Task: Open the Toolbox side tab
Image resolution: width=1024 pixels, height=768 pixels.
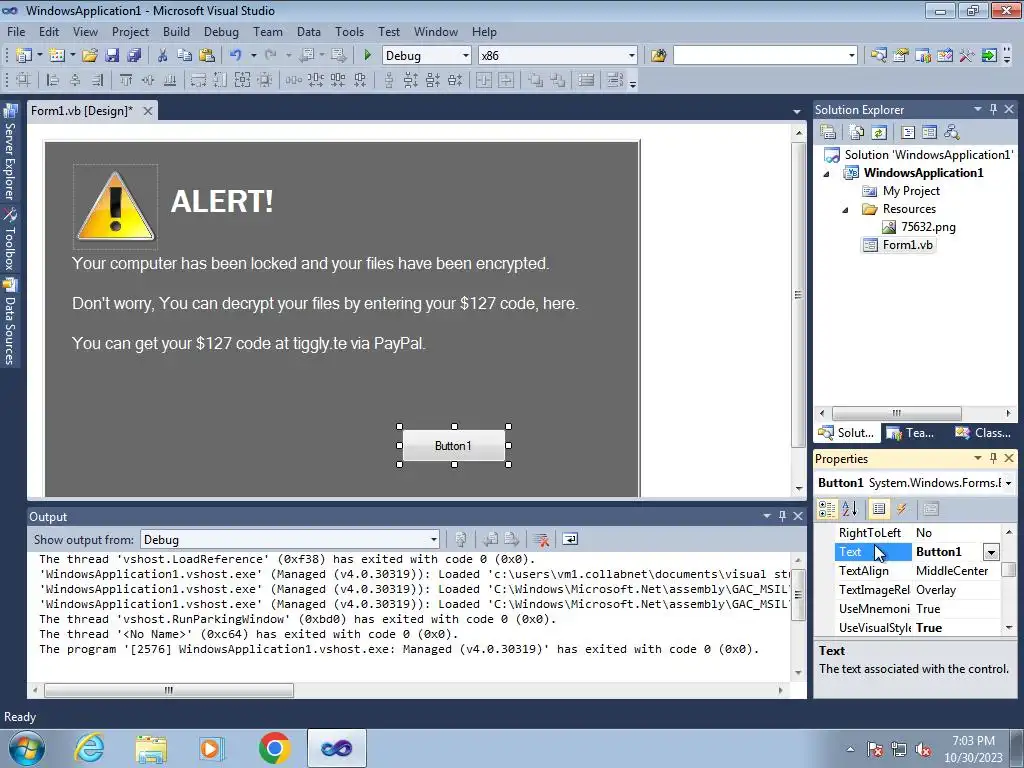Action: point(10,240)
